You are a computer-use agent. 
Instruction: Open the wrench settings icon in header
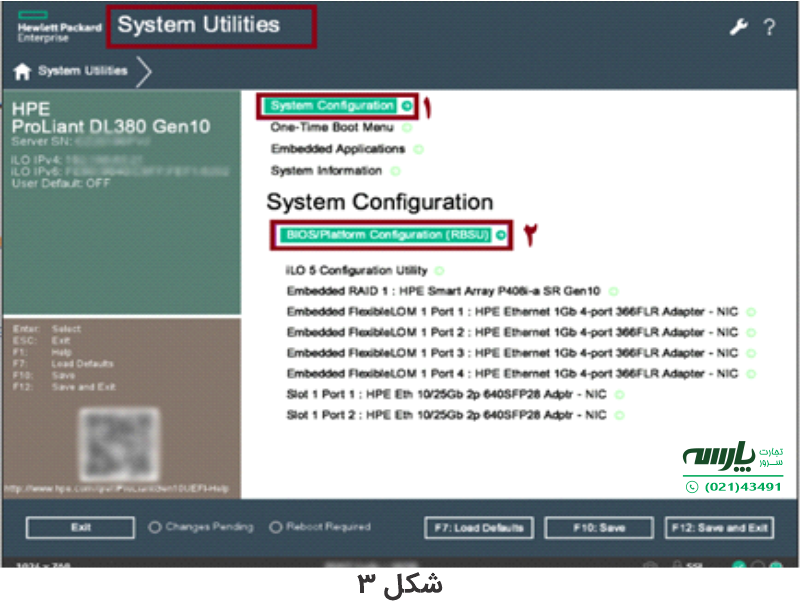tap(738, 27)
